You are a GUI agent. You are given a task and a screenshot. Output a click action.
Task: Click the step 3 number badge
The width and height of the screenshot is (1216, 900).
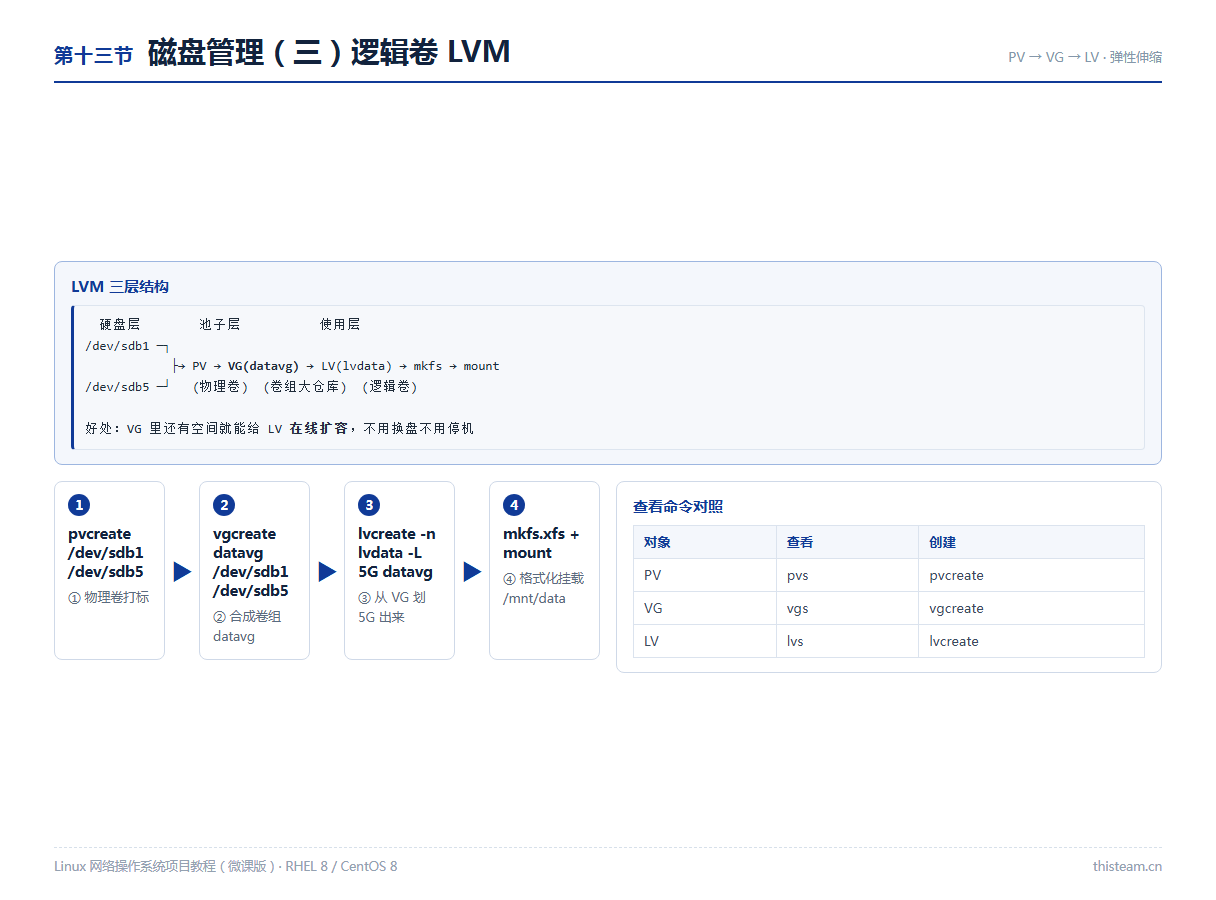369,505
